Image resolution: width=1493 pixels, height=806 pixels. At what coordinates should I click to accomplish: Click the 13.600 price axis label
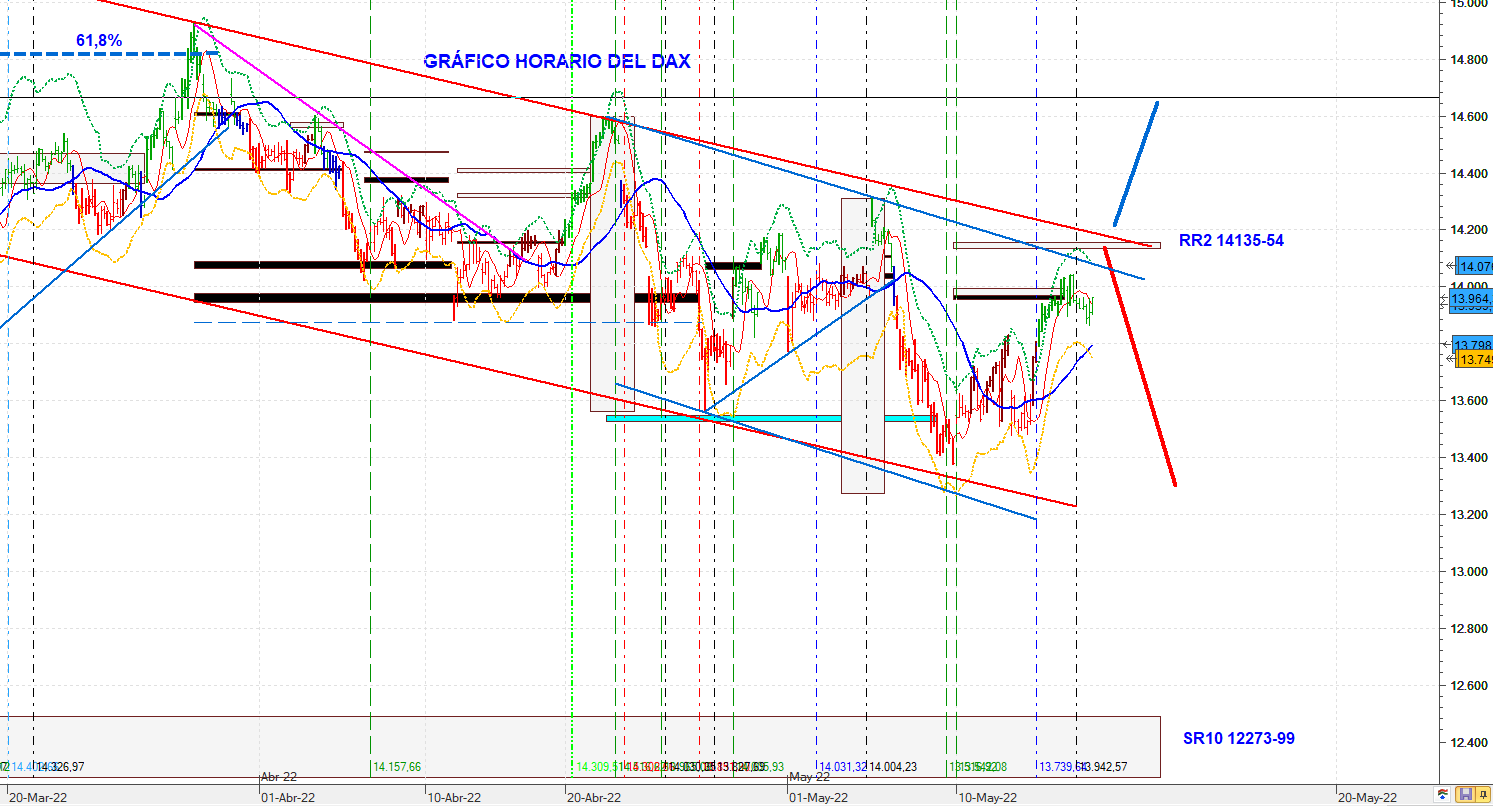1471,401
